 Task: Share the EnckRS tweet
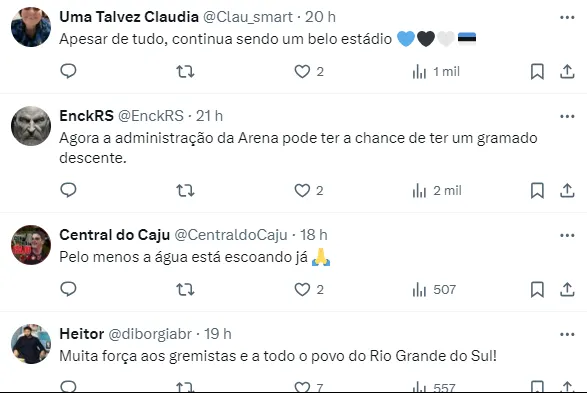tap(567, 191)
